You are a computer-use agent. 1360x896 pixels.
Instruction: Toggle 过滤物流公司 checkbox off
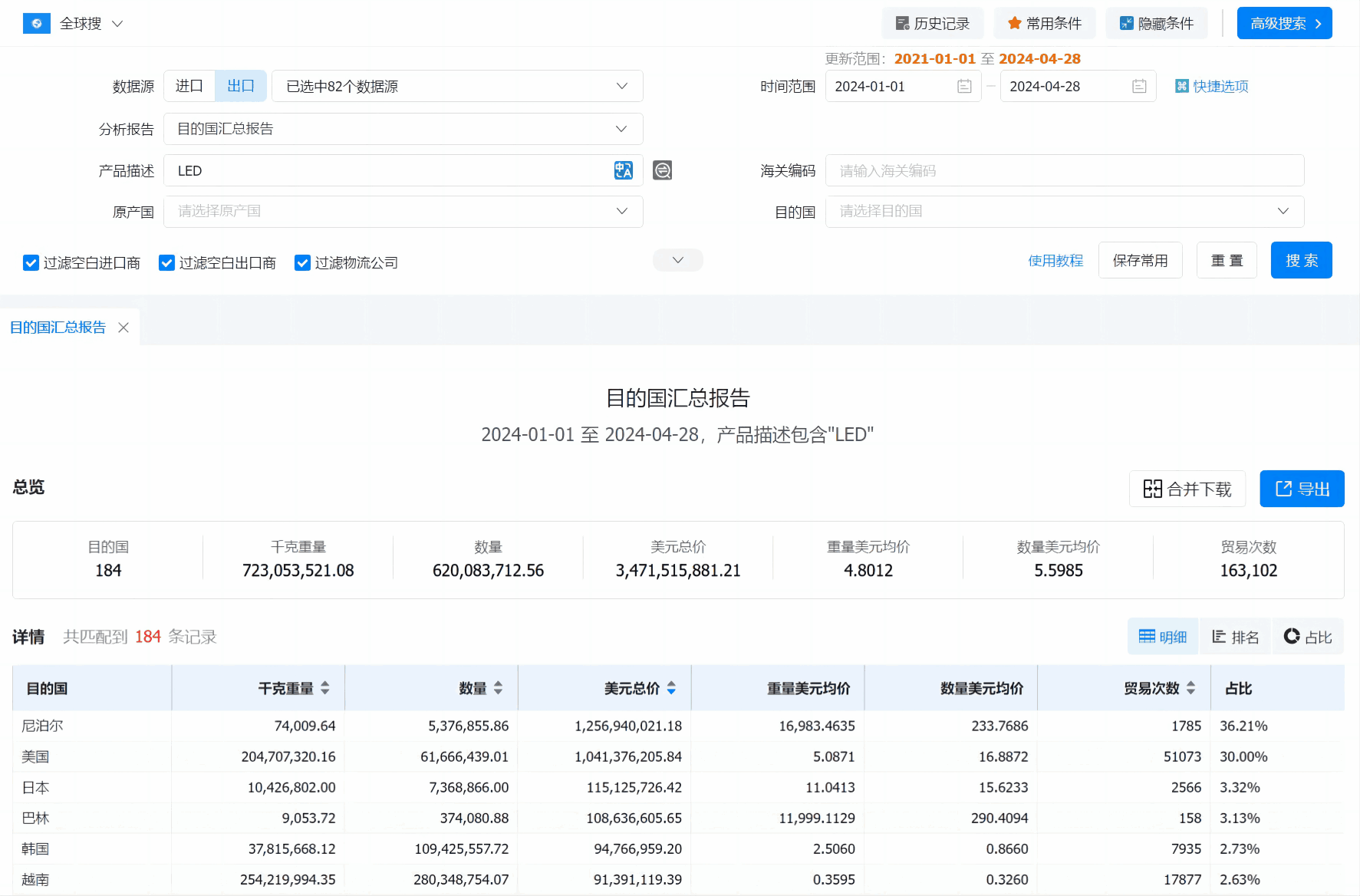click(302, 262)
